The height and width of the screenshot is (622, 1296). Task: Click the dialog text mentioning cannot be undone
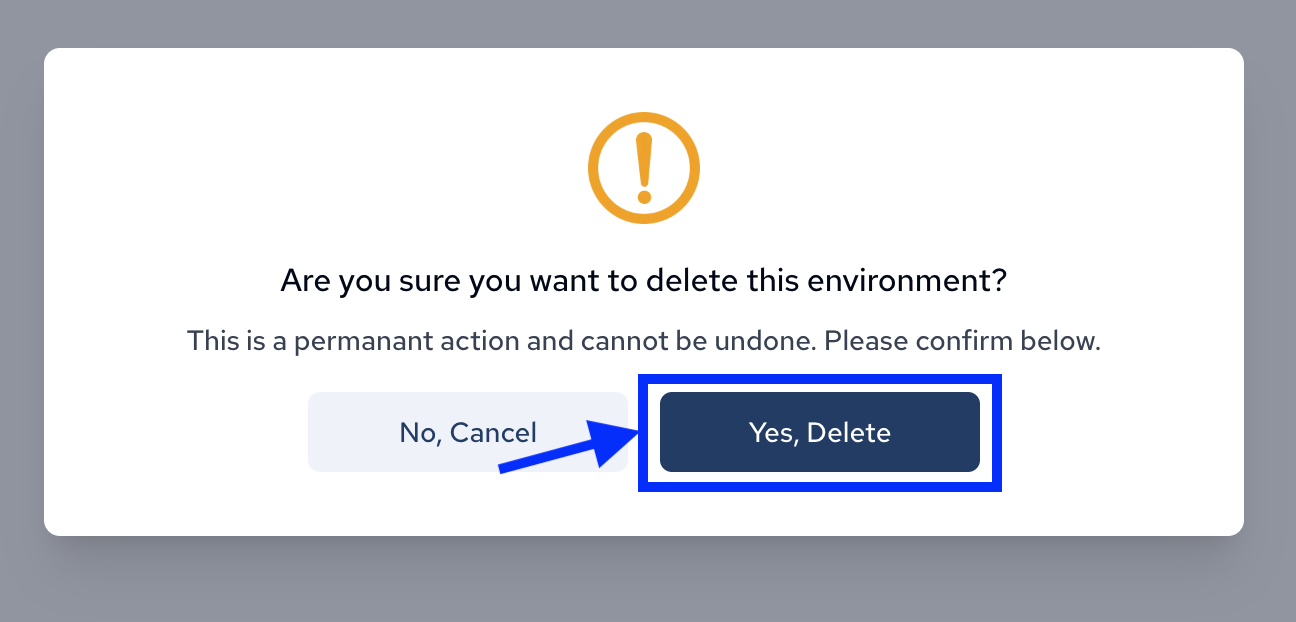coord(643,340)
